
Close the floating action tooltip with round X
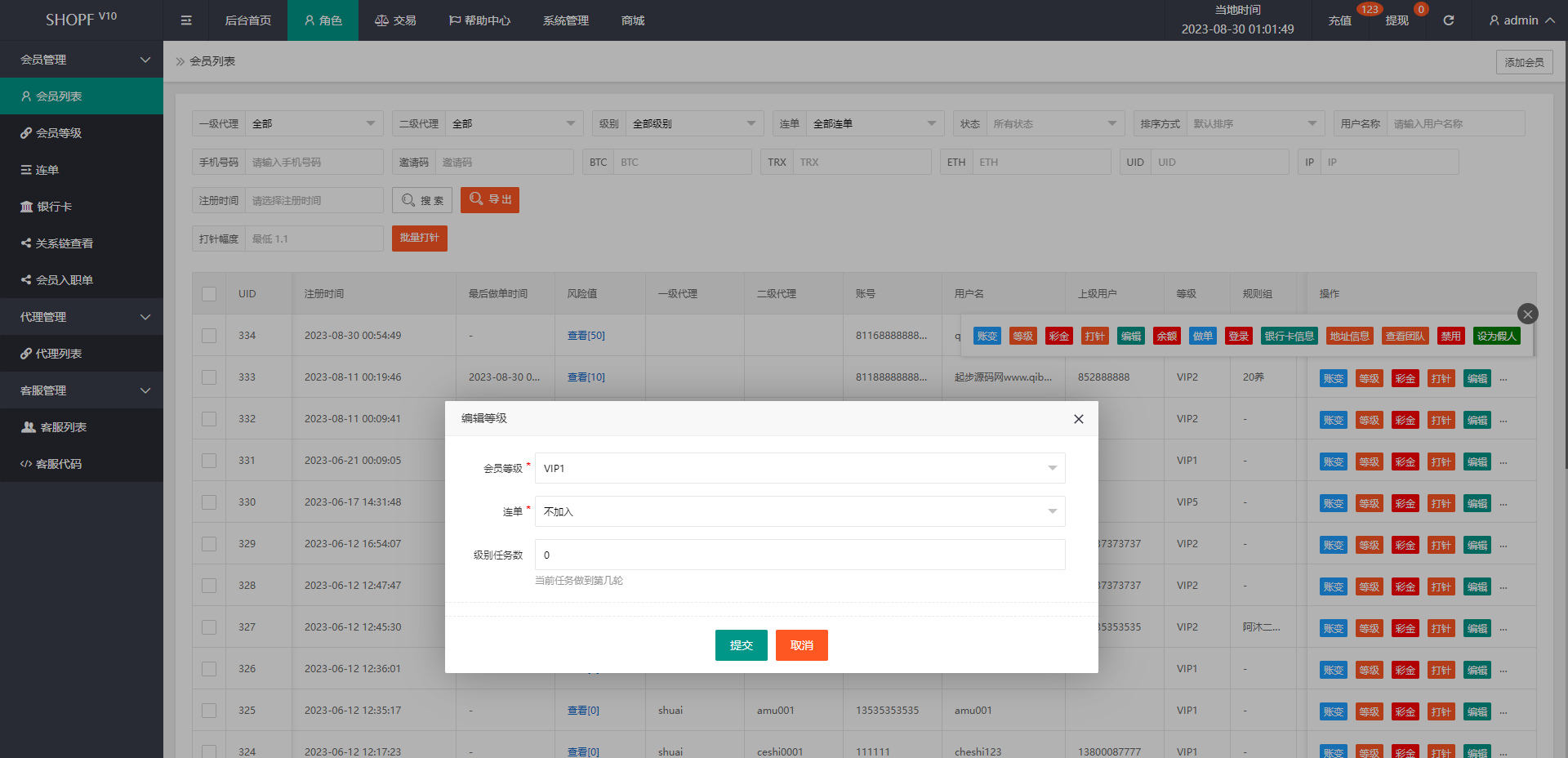click(x=1527, y=314)
